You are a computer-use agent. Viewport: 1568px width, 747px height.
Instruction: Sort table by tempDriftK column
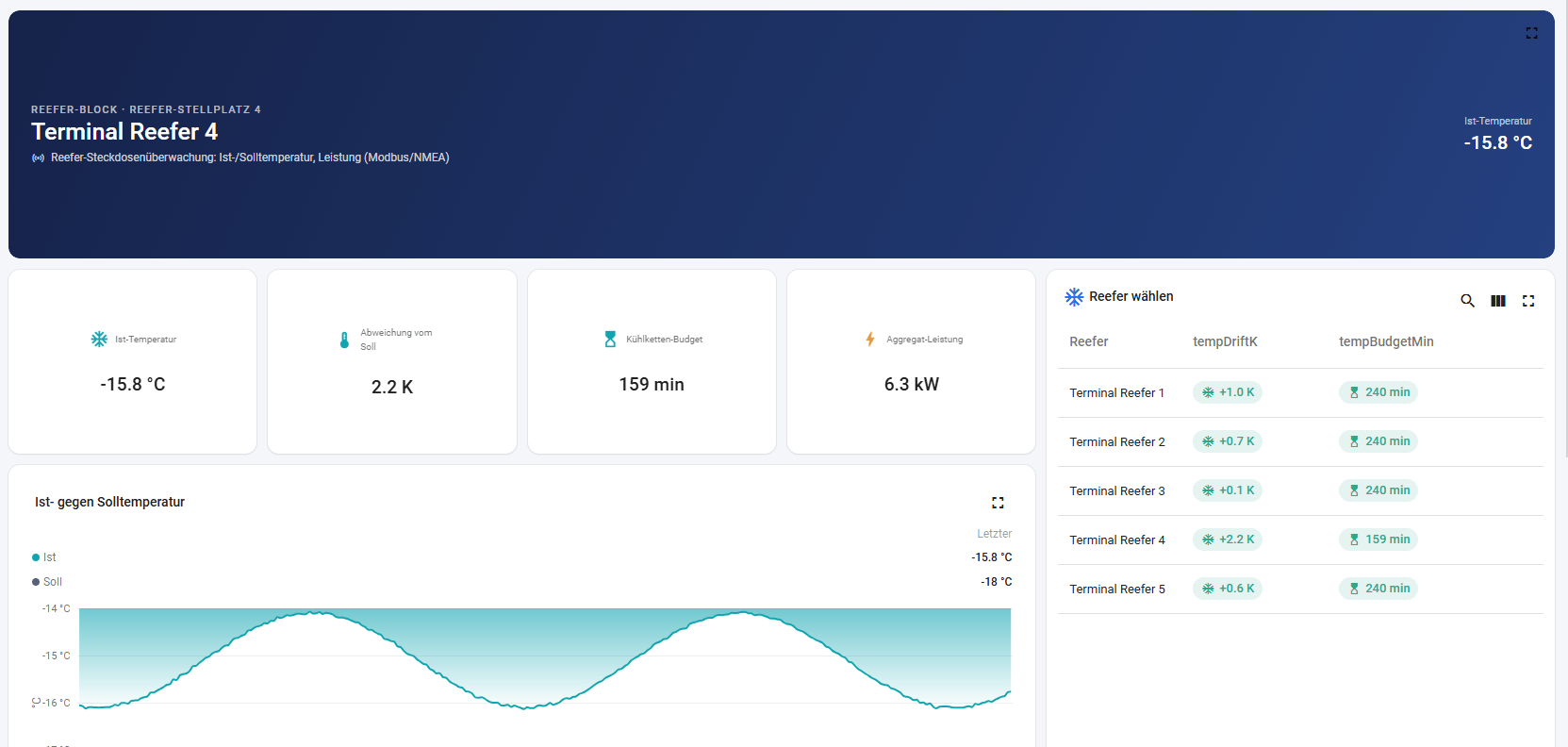[1225, 341]
